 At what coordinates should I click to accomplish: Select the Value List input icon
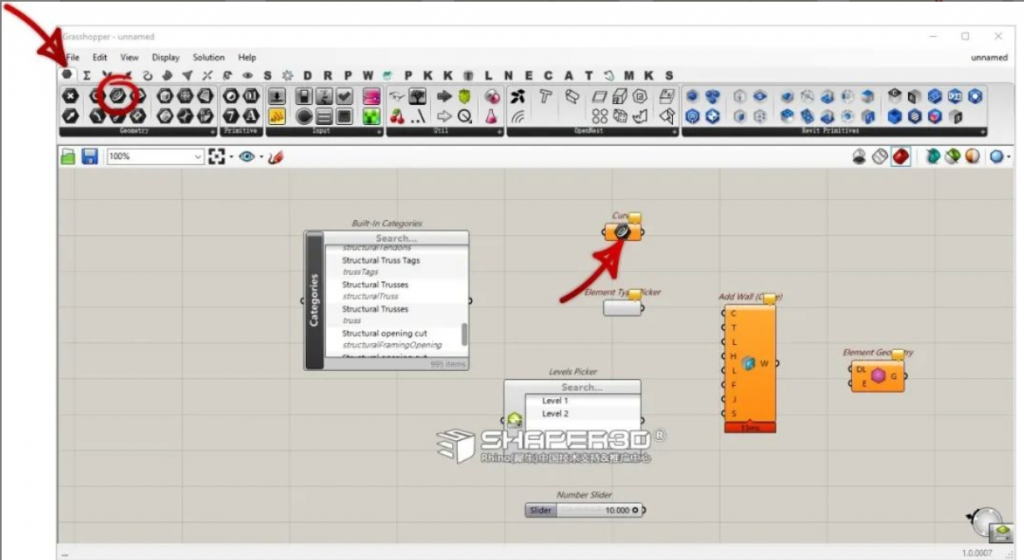pyautogui.click(x=324, y=117)
